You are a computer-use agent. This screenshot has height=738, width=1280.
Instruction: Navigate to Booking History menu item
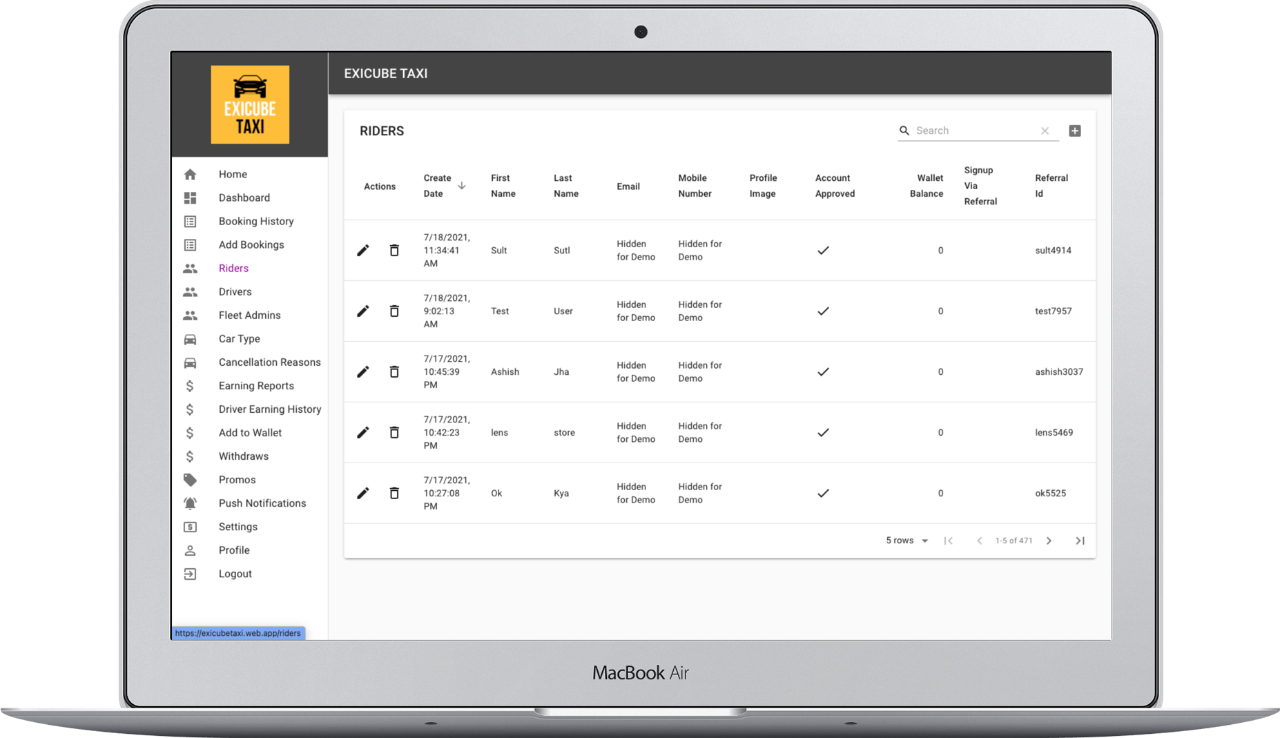point(256,221)
